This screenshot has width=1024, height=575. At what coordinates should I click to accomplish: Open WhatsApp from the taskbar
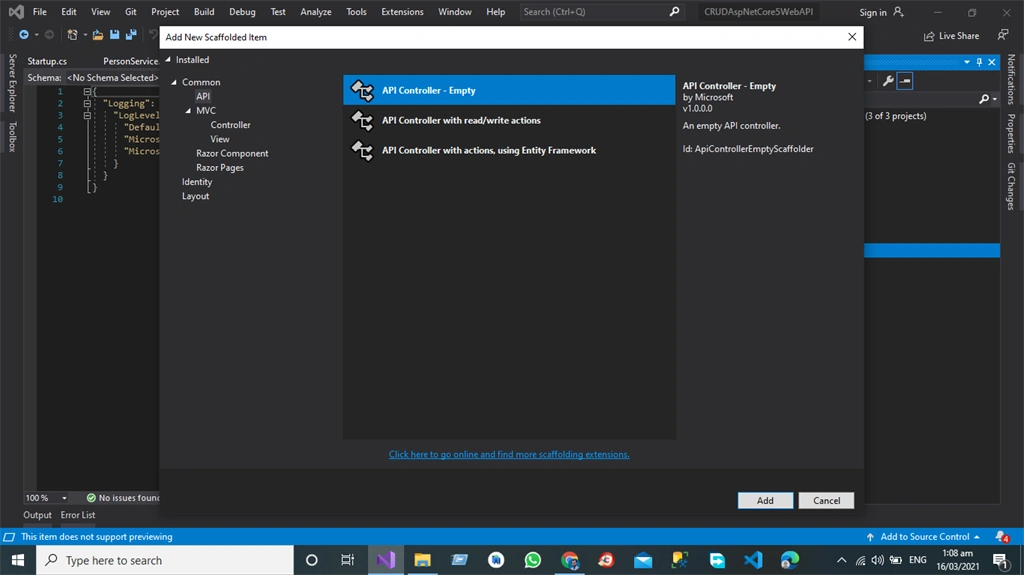(533, 560)
